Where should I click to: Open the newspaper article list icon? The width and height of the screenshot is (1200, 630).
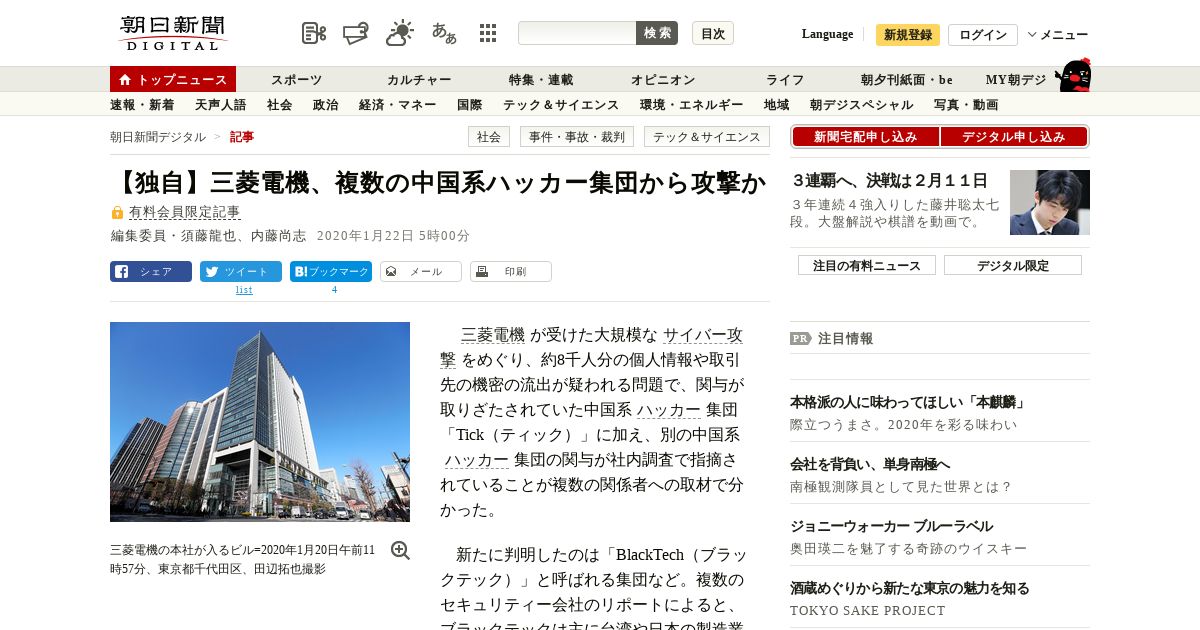pos(314,33)
